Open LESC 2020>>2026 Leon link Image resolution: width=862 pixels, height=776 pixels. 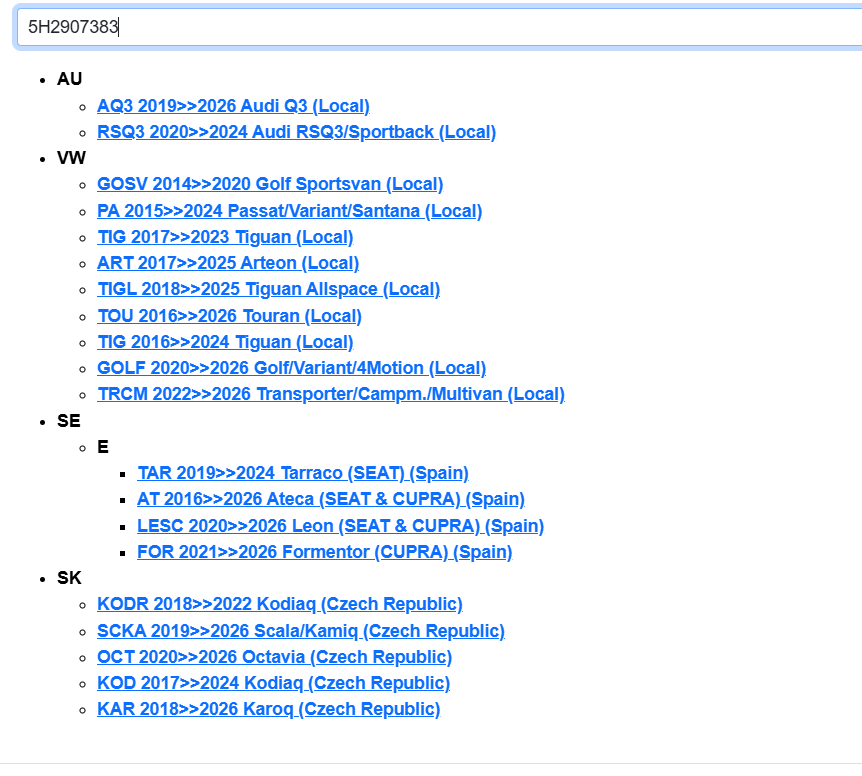click(x=341, y=526)
